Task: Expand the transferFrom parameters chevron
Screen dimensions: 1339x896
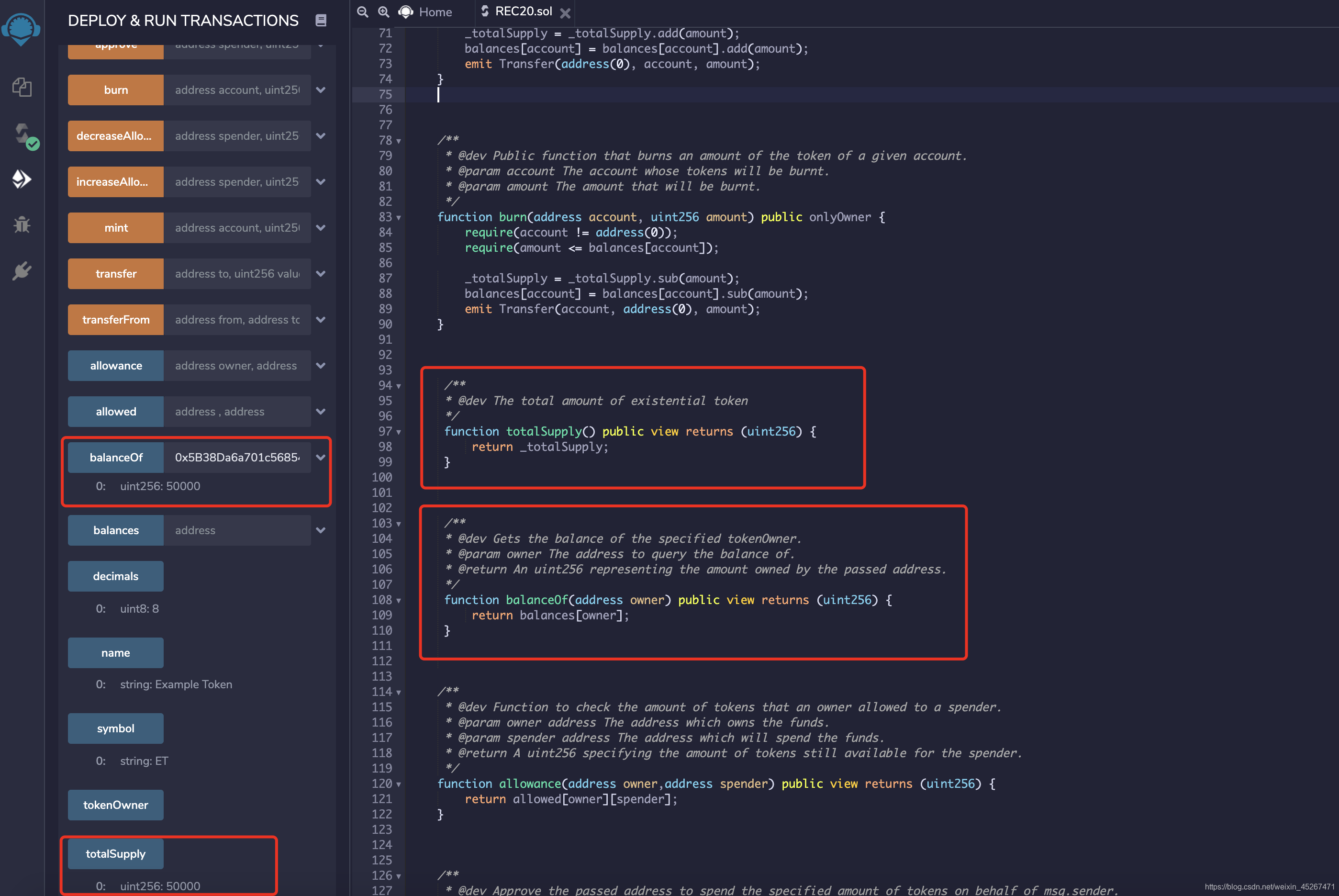Action: (x=321, y=319)
